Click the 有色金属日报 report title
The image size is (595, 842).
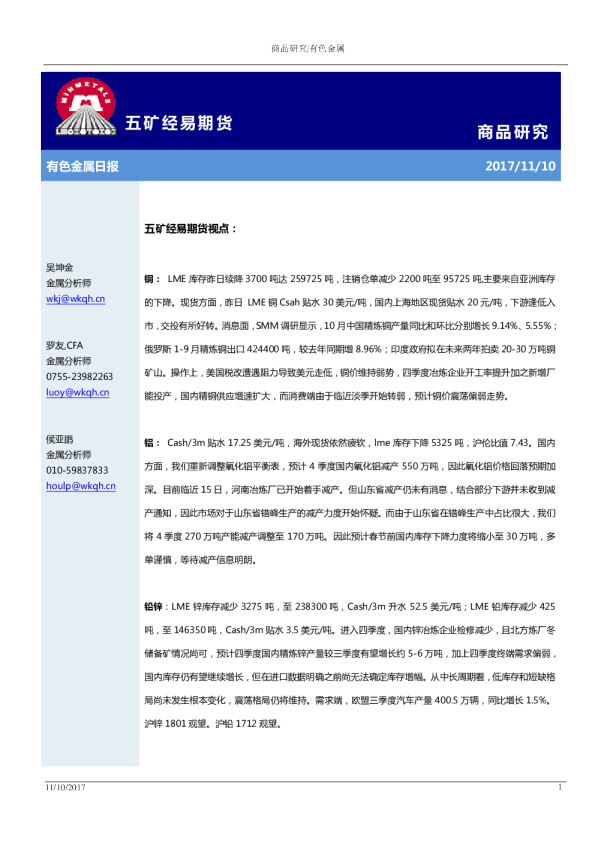[82, 166]
